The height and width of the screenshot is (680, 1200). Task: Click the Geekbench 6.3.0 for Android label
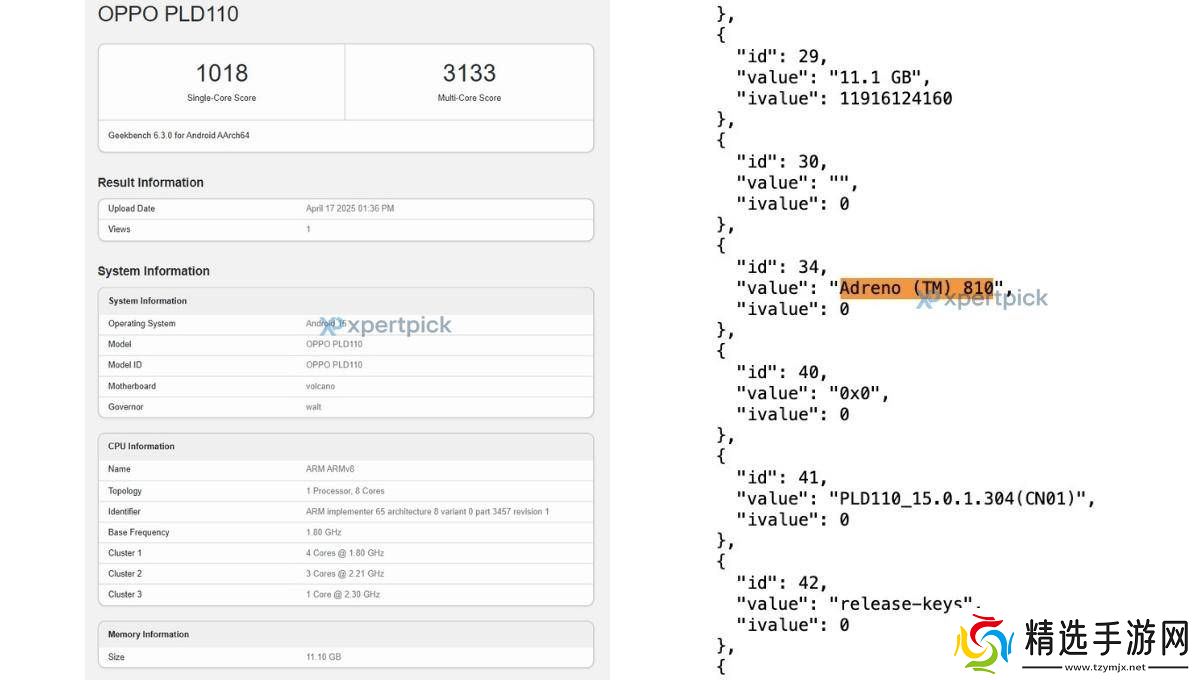click(x=179, y=135)
